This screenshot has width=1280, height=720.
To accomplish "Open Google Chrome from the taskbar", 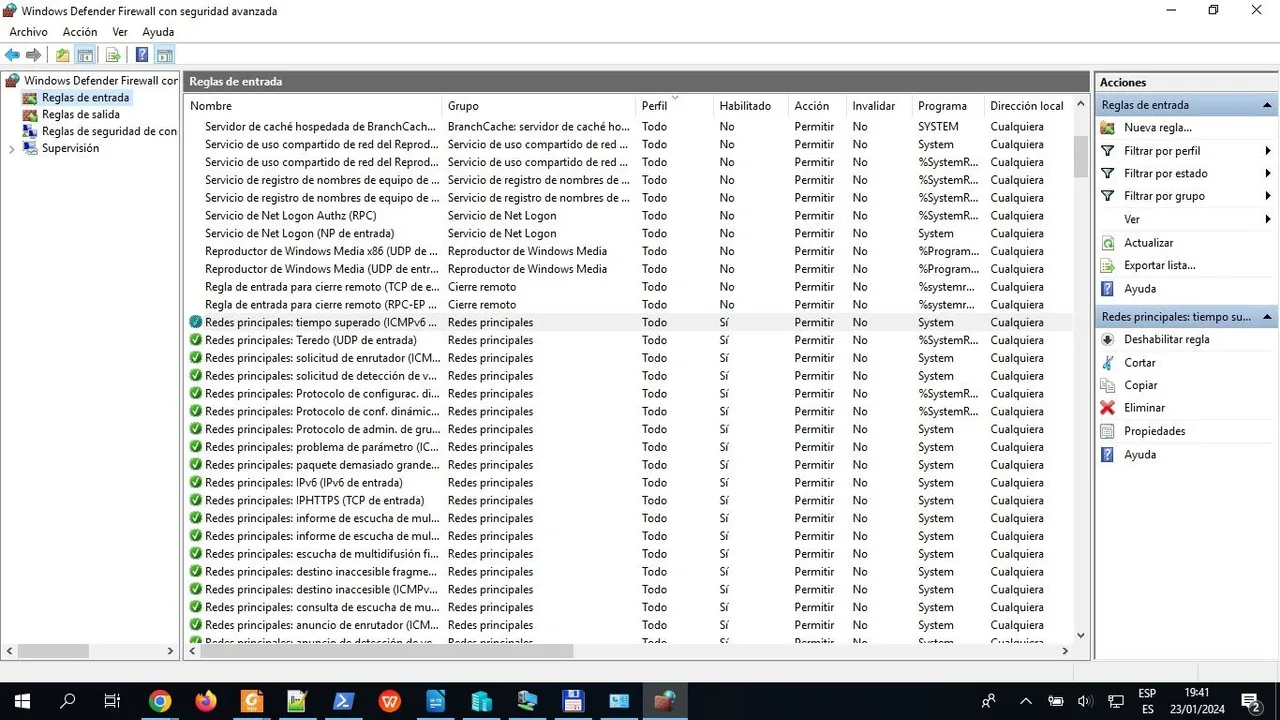I will (x=160, y=701).
